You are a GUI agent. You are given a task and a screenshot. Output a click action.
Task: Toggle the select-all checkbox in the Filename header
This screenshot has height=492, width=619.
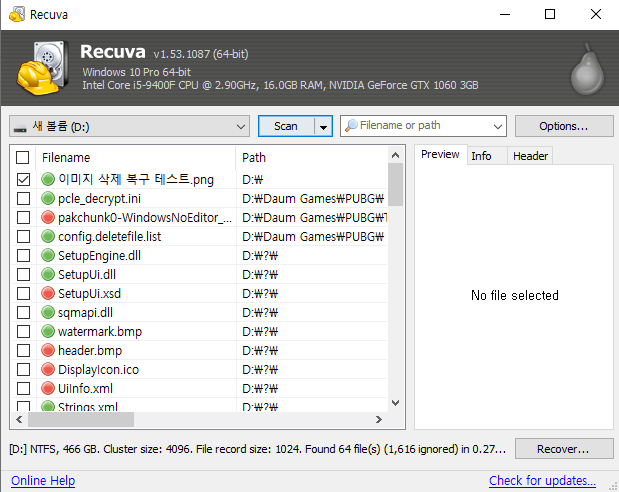click(x=23, y=157)
